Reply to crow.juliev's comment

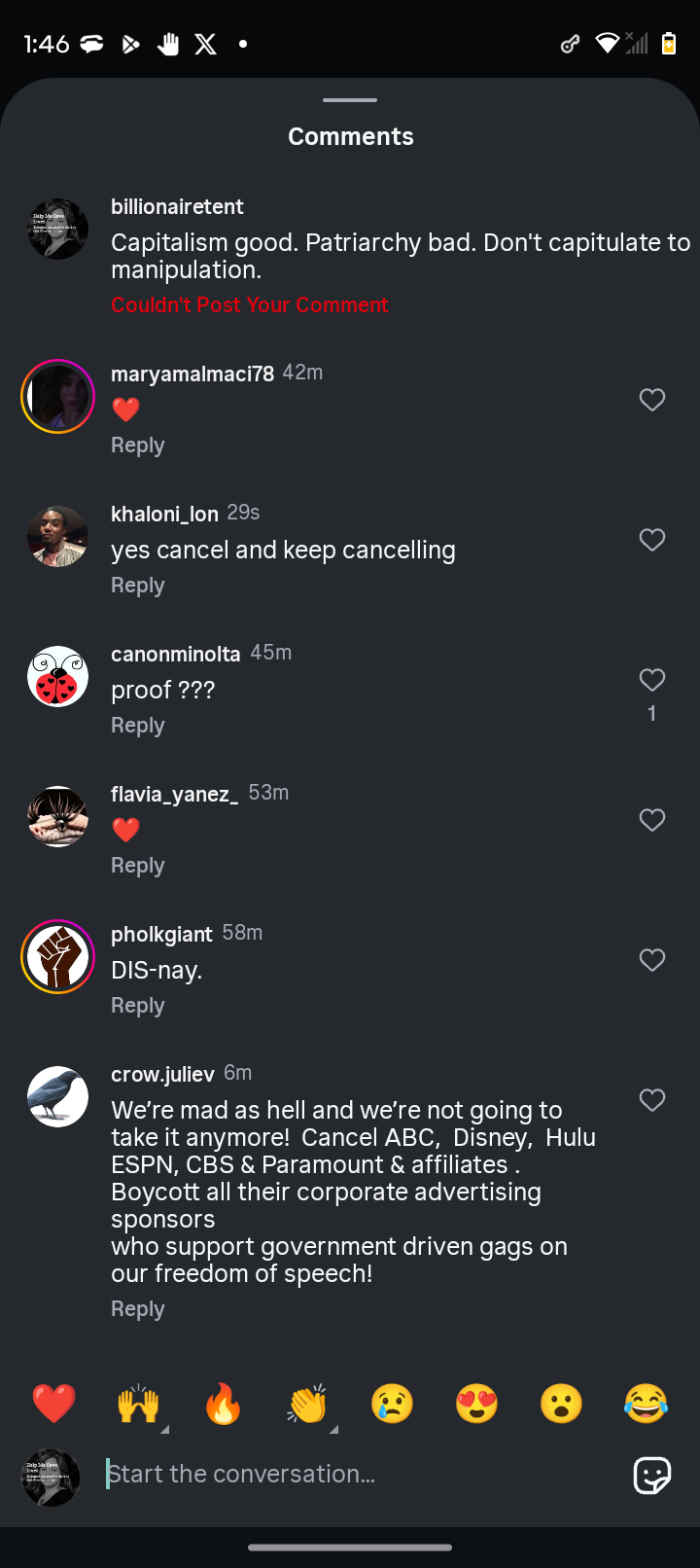coord(138,1309)
